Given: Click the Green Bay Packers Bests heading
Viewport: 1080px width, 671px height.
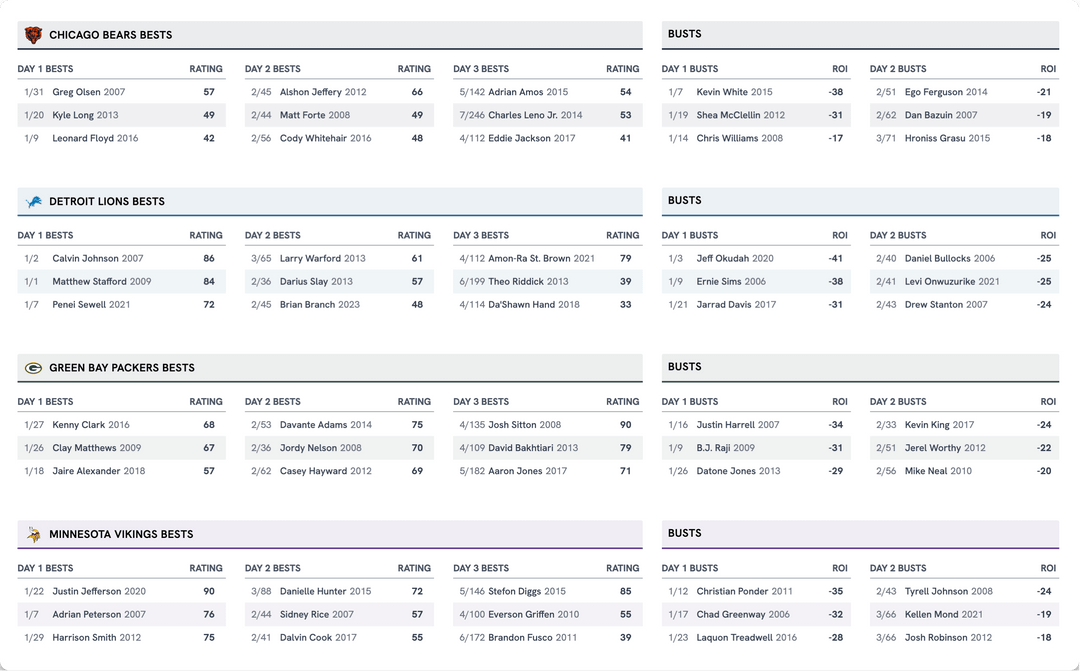Looking at the screenshot, I should 121,368.
